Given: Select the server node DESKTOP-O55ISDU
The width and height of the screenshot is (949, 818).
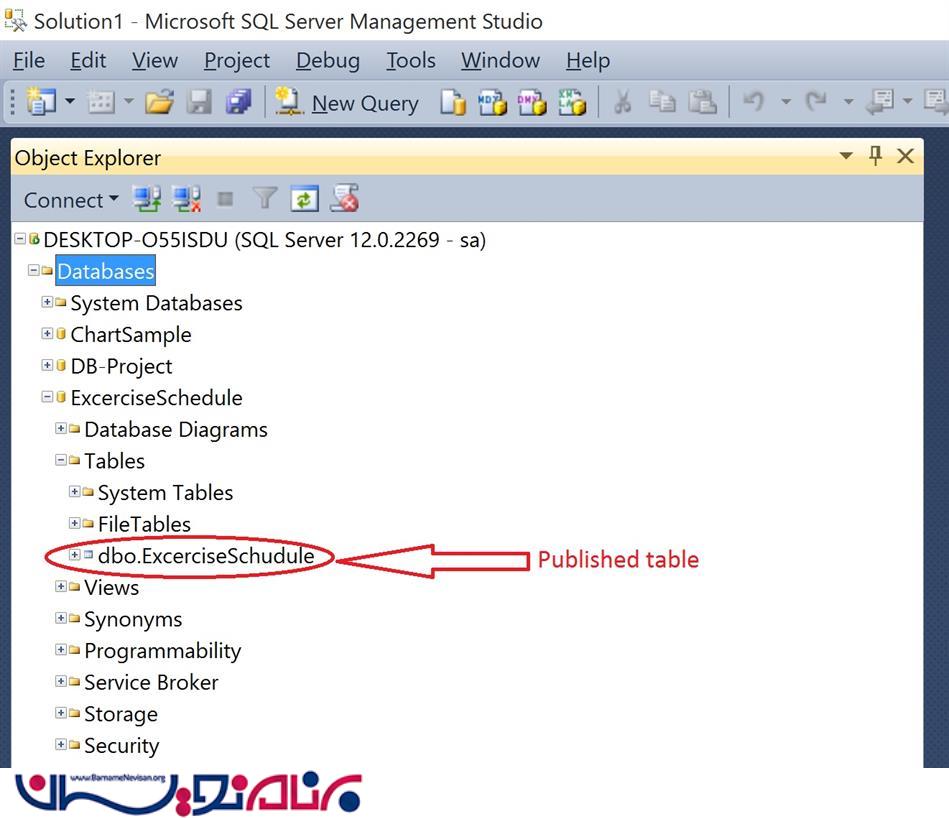Looking at the screenshot, I should click(264, 240).
